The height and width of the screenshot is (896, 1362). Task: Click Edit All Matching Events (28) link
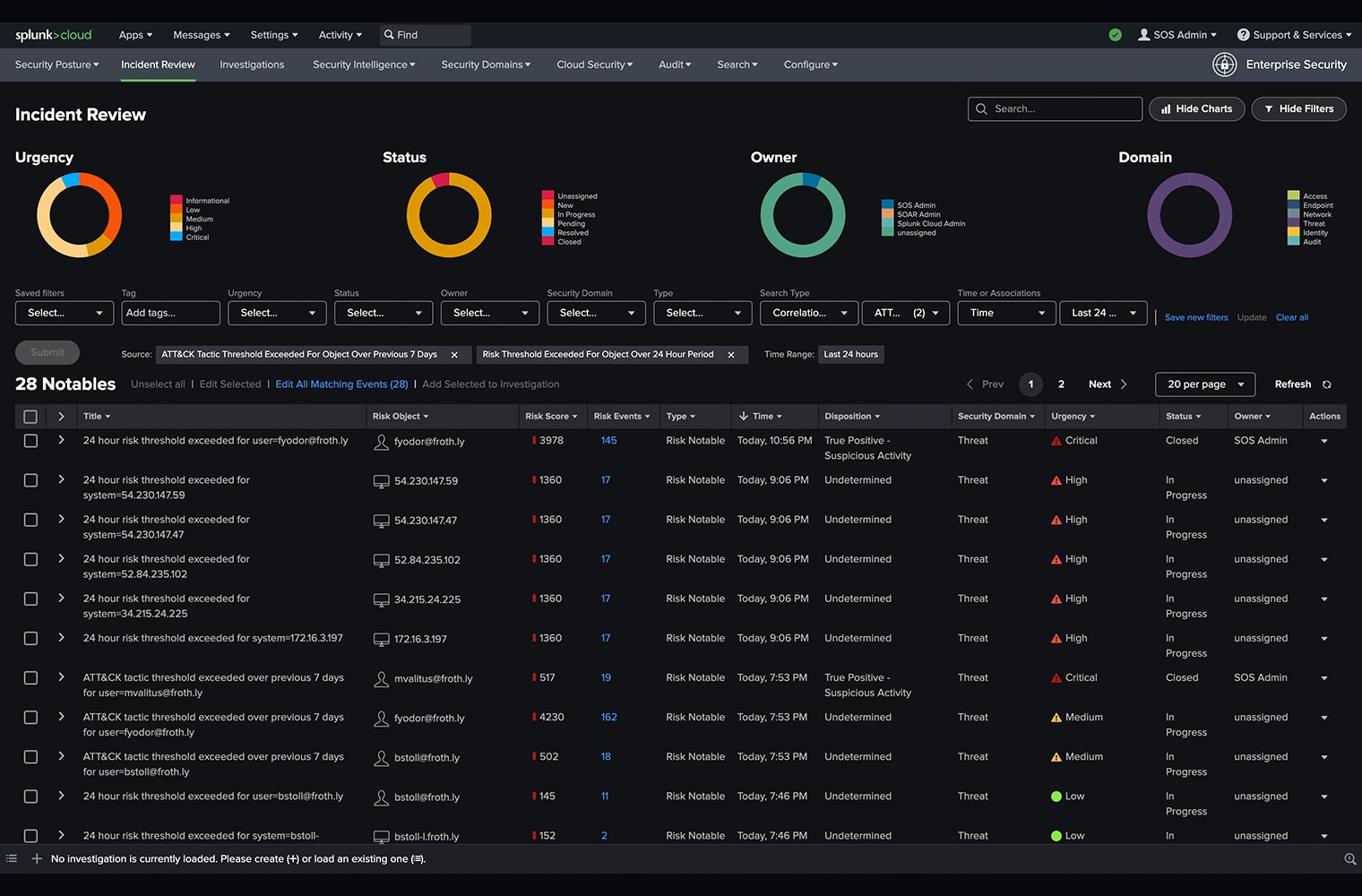click(341, 384)
